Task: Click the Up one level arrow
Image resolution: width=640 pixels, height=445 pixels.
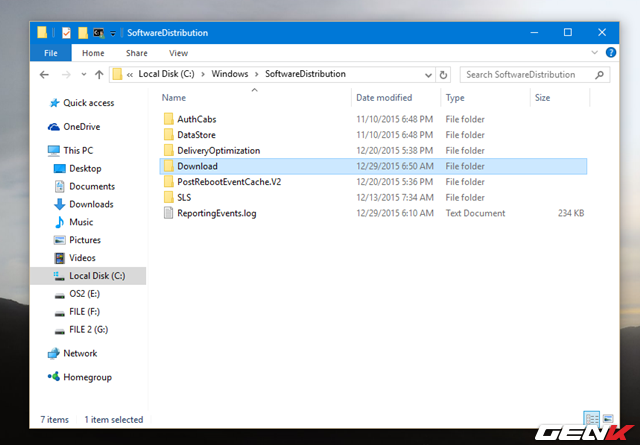Action: pyautogui.click(x=99, y=74)
